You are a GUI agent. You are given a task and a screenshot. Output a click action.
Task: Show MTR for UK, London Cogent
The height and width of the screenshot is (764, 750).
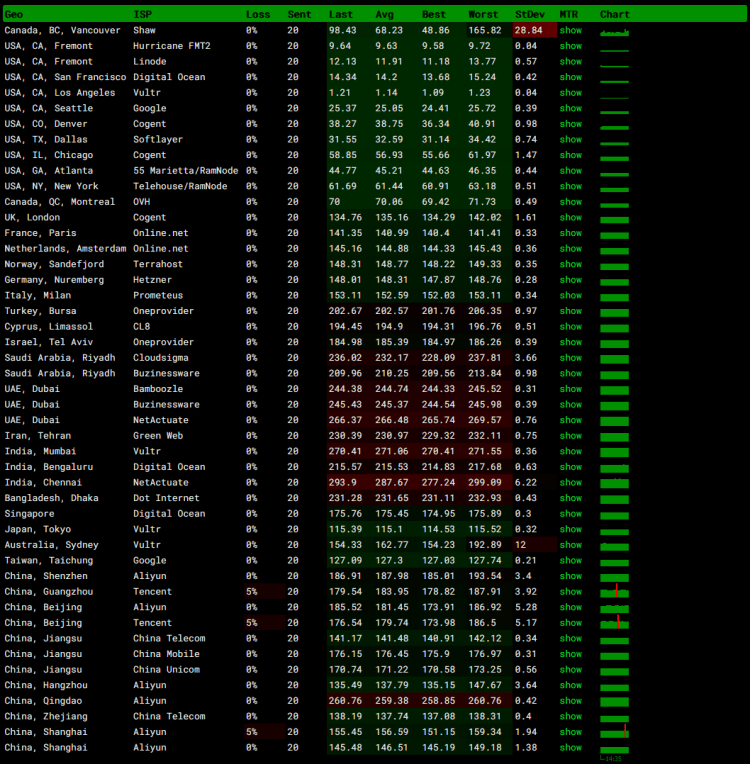pos(570,217)
